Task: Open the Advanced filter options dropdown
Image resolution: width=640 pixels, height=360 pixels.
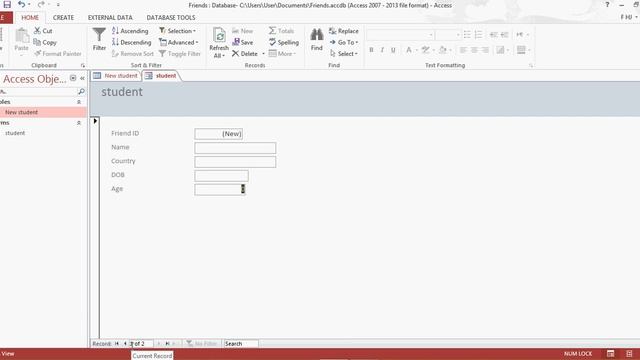Action: click(179, 42)
